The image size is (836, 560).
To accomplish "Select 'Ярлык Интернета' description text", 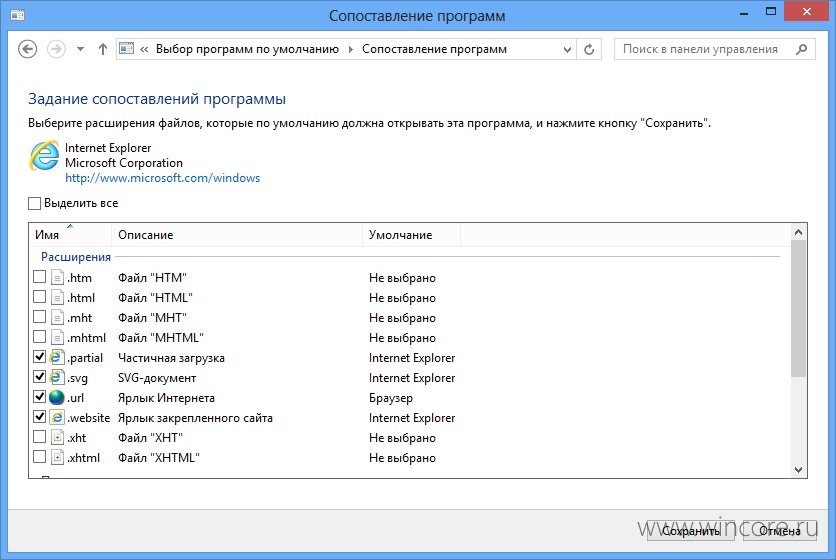I will [166, 398].
